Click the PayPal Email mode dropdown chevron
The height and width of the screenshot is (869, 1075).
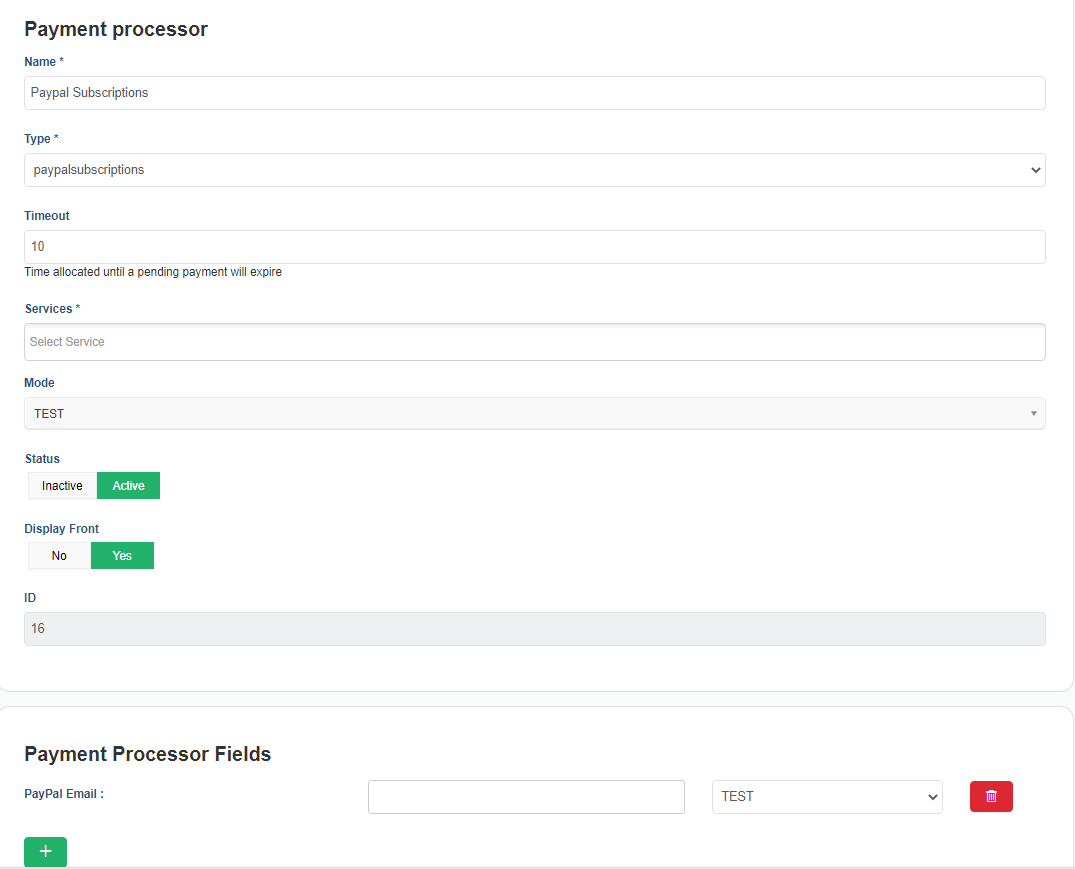932,796
